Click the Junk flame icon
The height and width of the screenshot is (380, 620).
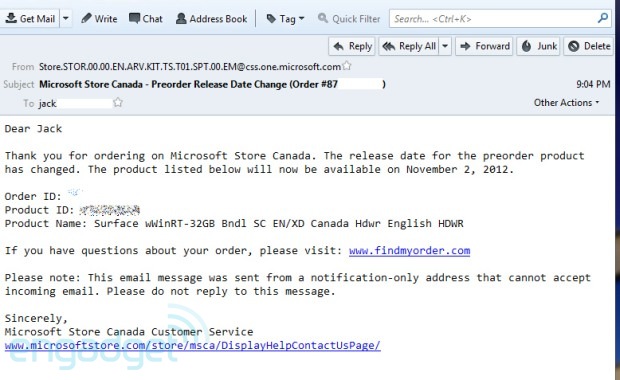coord(526,46)
